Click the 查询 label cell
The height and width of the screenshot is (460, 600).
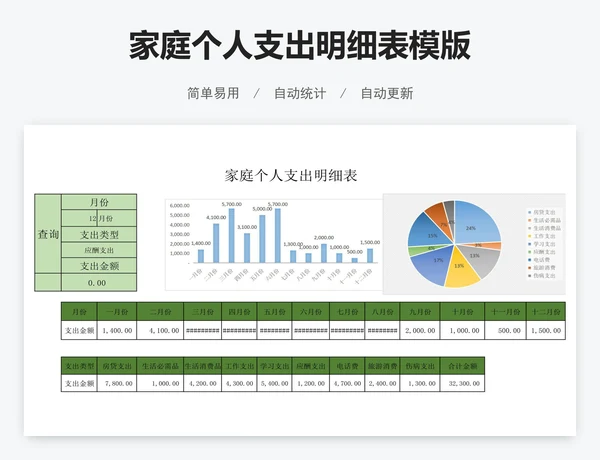click(x=48, y=234)
